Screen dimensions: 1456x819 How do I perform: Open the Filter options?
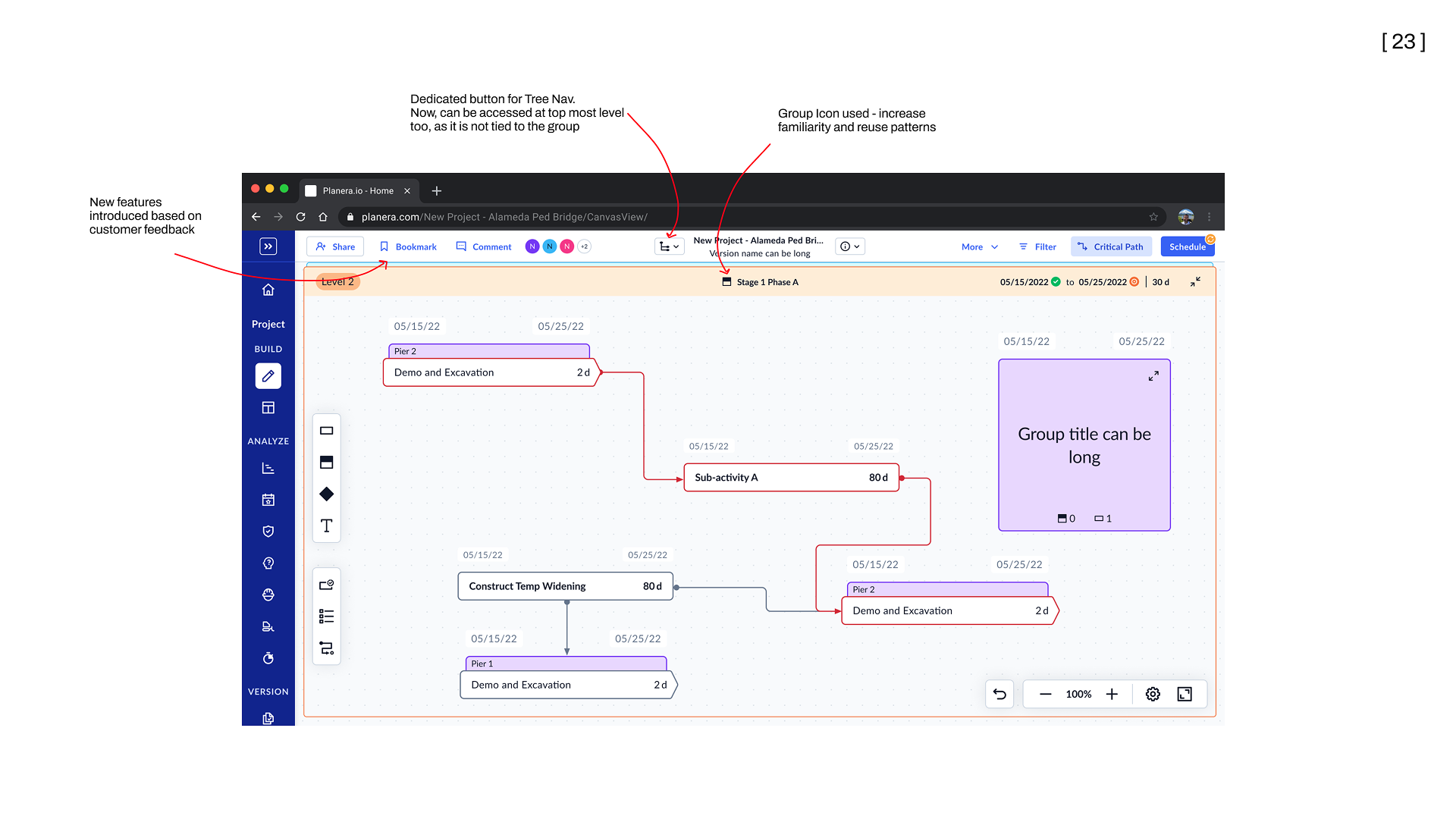pos(1037,247)
